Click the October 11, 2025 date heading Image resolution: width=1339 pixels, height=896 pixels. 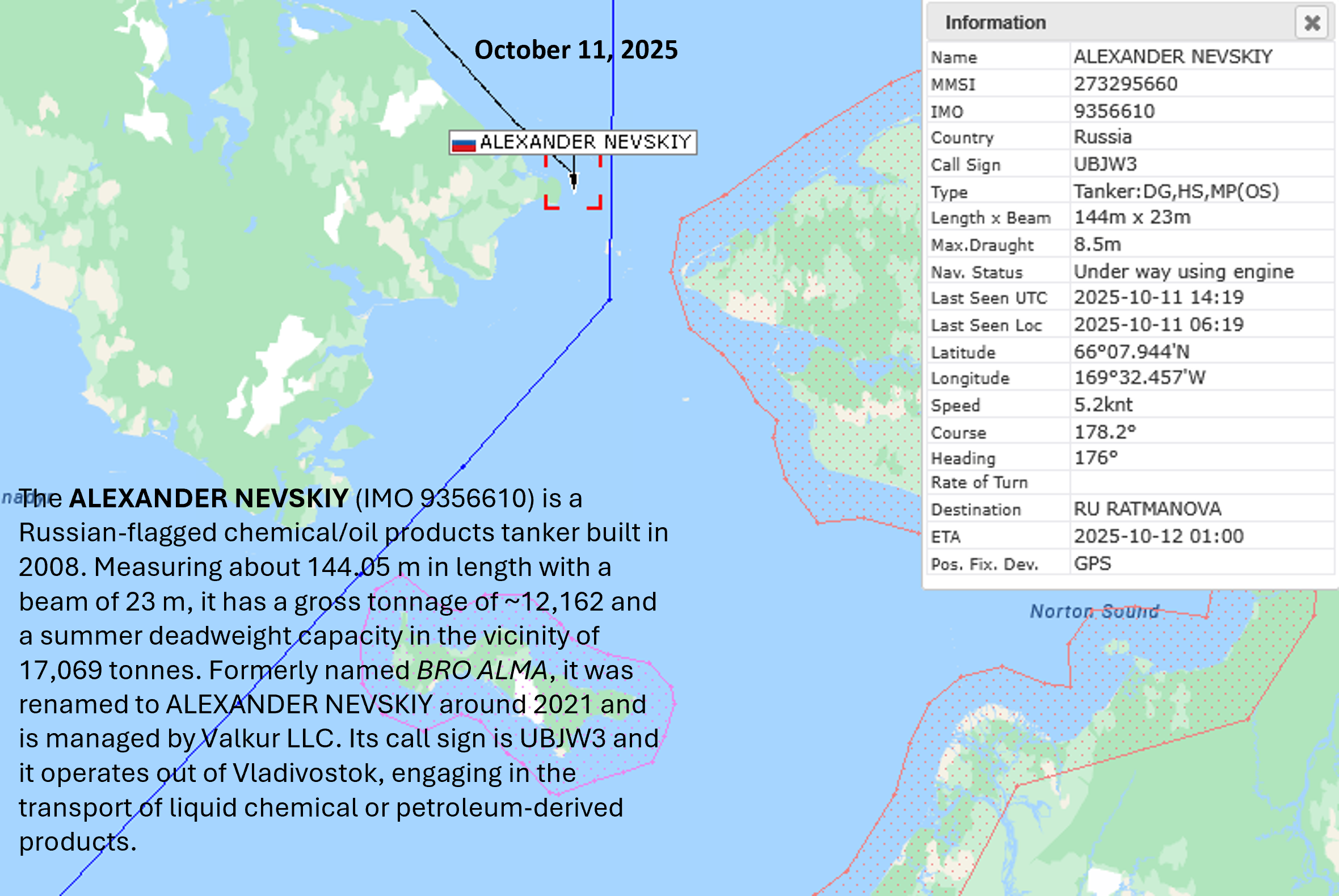tap(576, 51)
